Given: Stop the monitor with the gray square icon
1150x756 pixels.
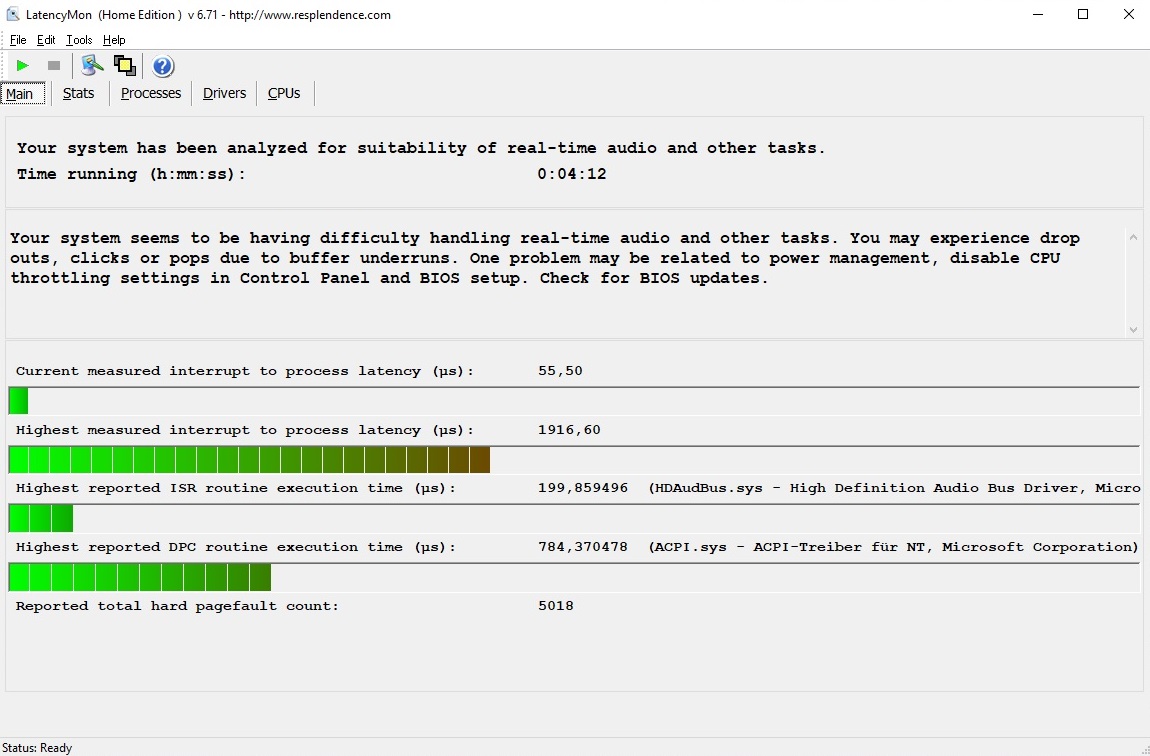Looking at the screenshot, I should (x=54, y=66).
